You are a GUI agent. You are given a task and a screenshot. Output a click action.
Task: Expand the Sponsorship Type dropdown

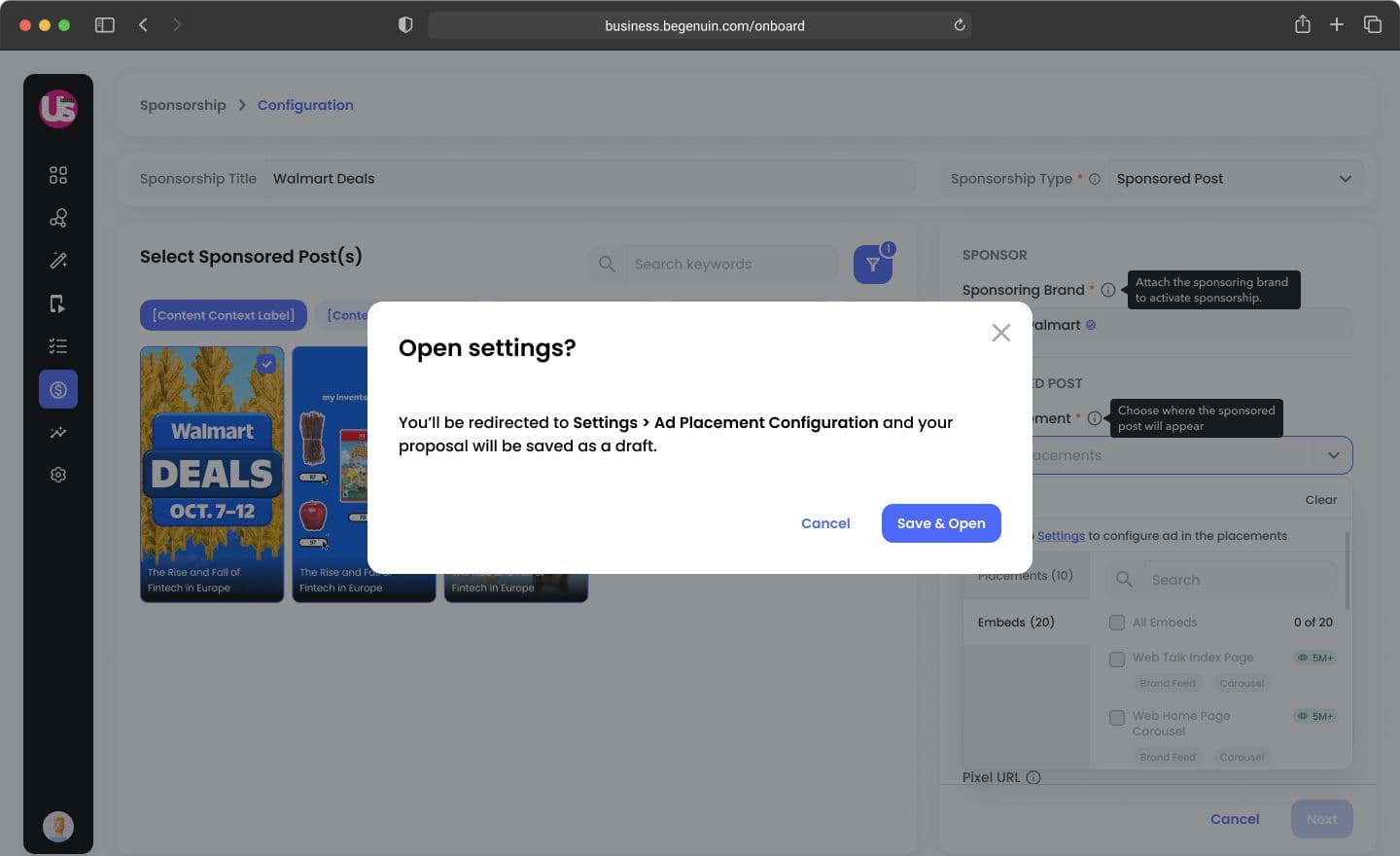point(1346,179)
